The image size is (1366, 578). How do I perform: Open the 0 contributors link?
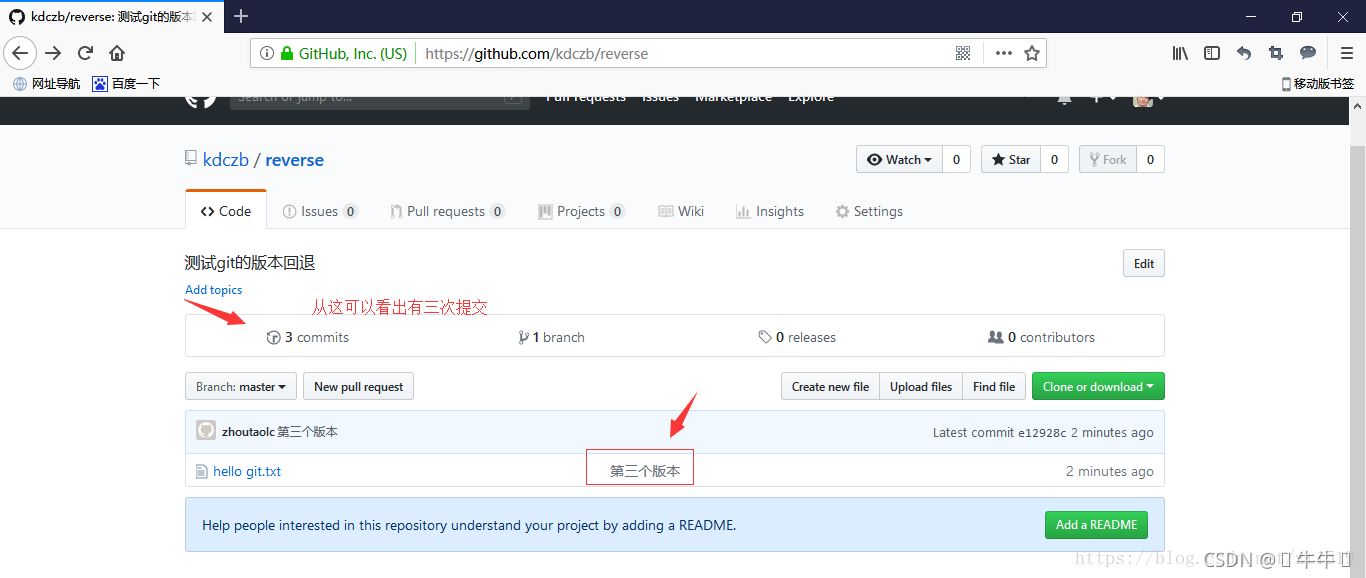[x=1041, y=337]
